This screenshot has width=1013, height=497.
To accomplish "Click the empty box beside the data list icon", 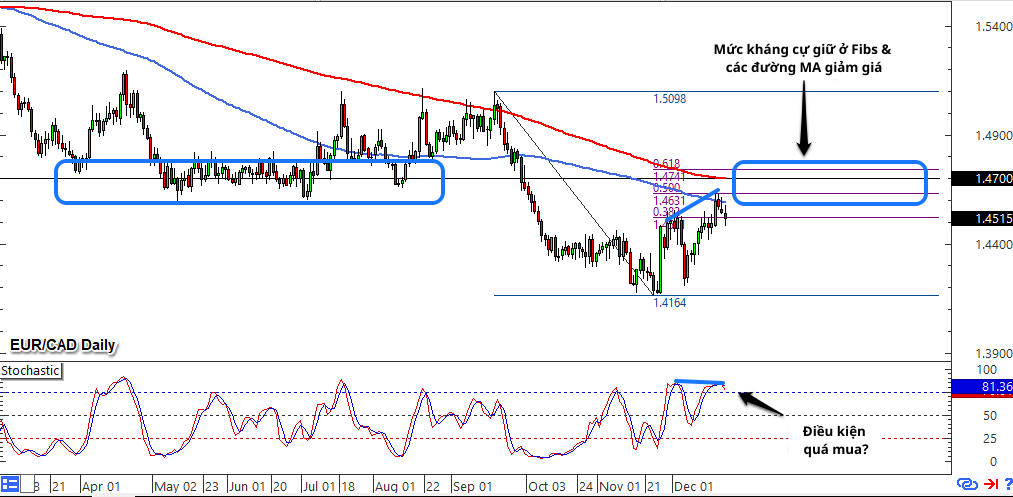I will coord(26,484).
